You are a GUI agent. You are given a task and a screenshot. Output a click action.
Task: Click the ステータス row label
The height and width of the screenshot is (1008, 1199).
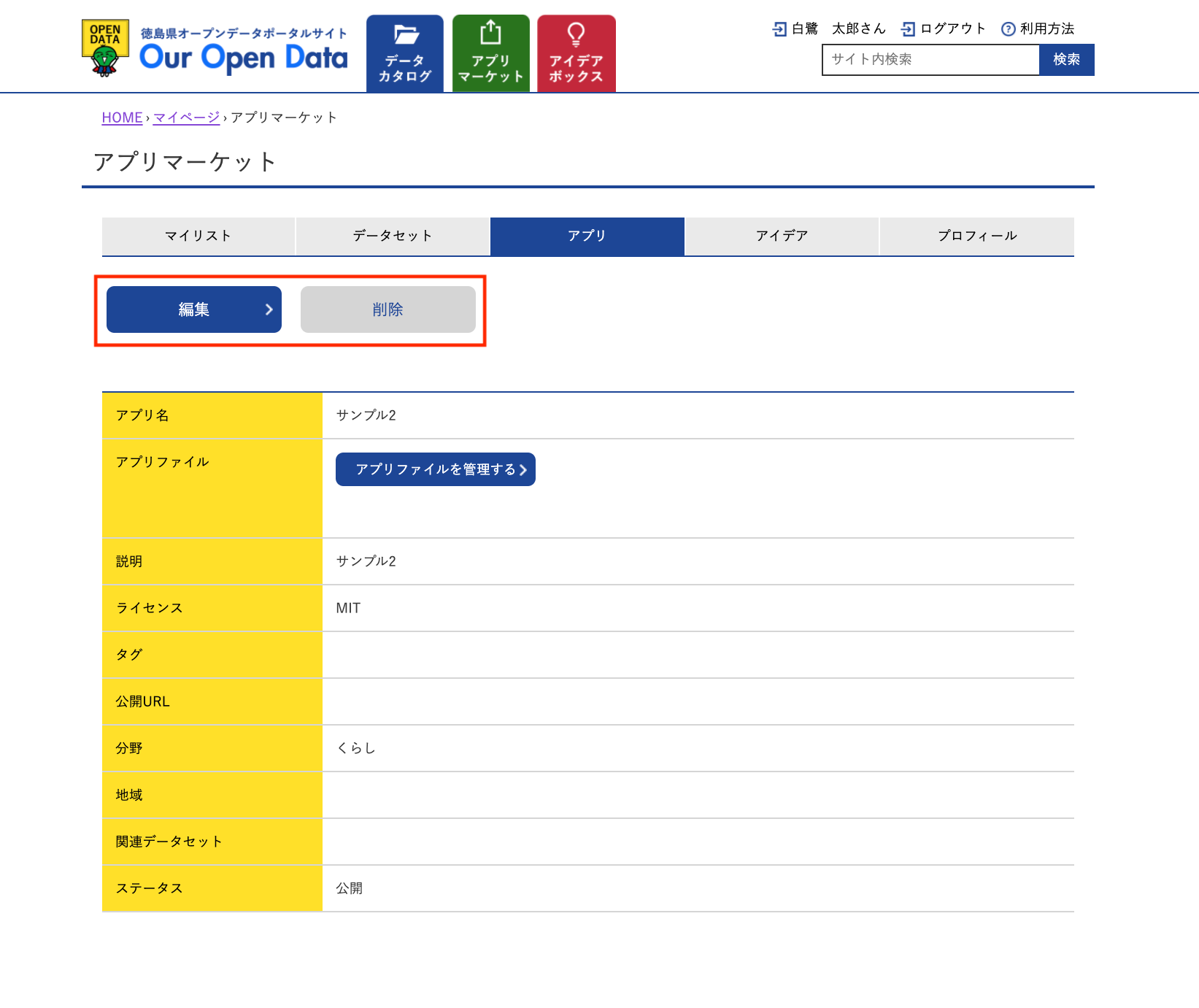point(149,888)
